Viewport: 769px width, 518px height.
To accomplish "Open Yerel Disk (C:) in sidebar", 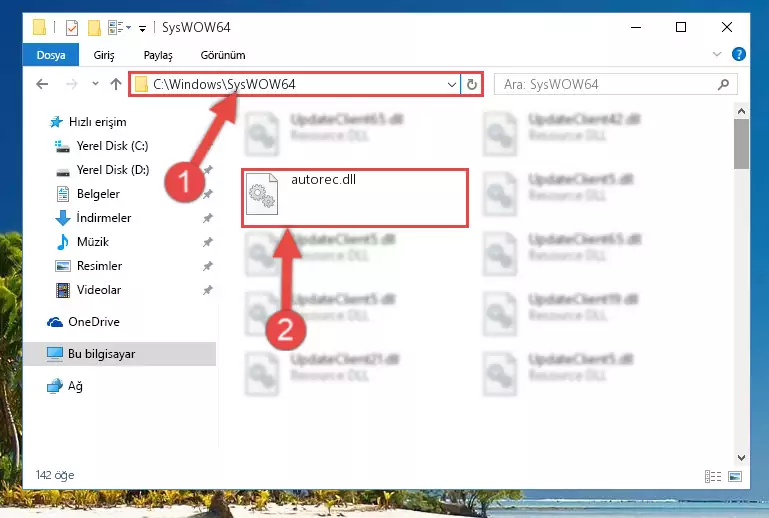I will coord(112,146).
